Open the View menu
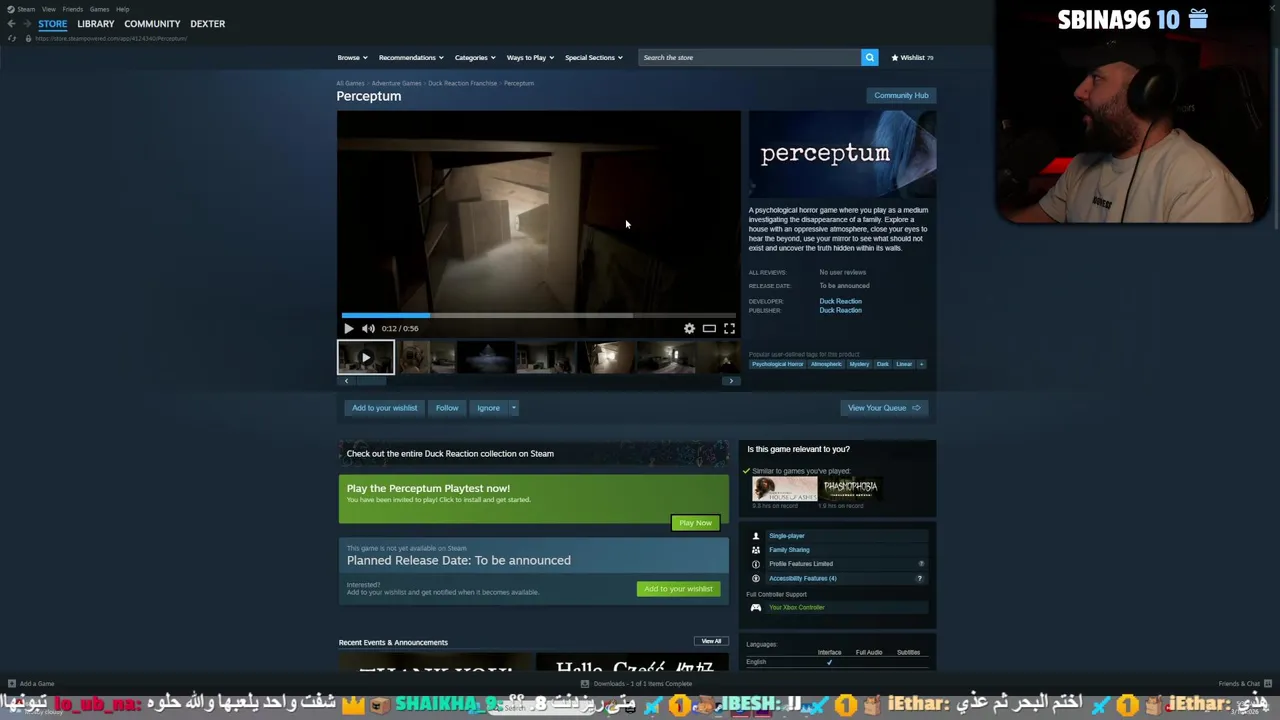 [49, 9]
